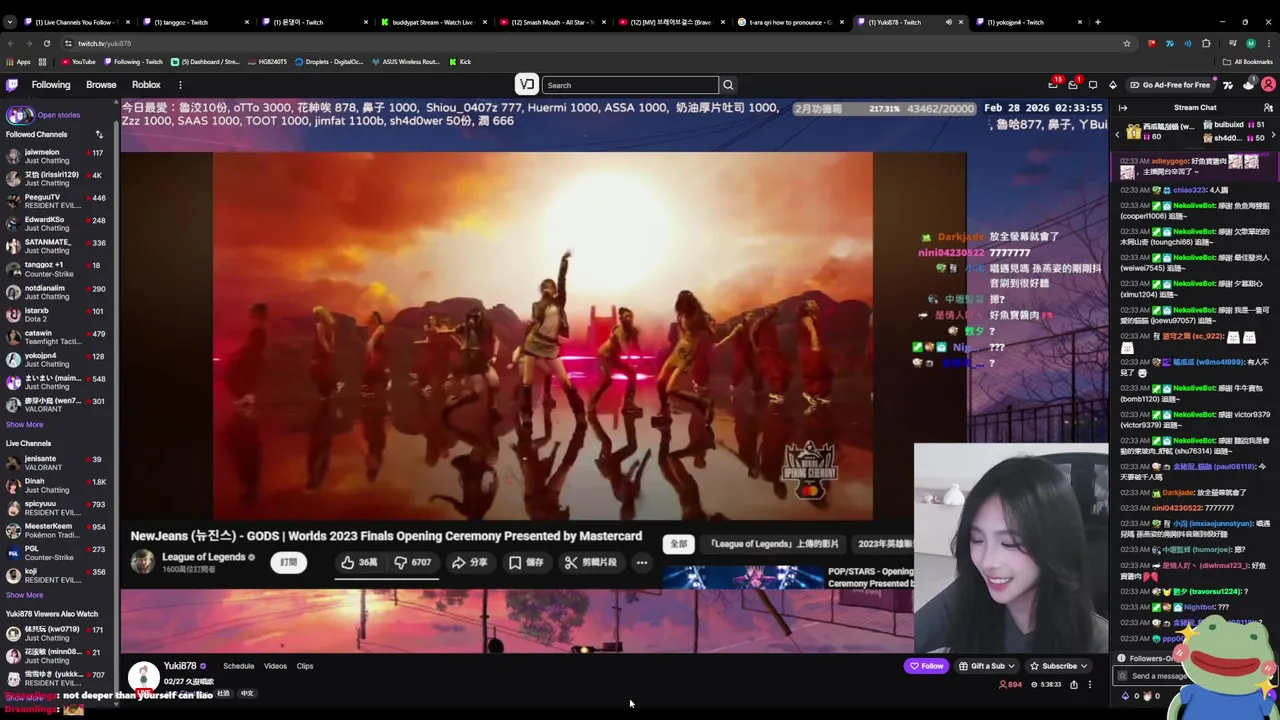
Task: Open a new browser tab with plus
Action: 1097,22
